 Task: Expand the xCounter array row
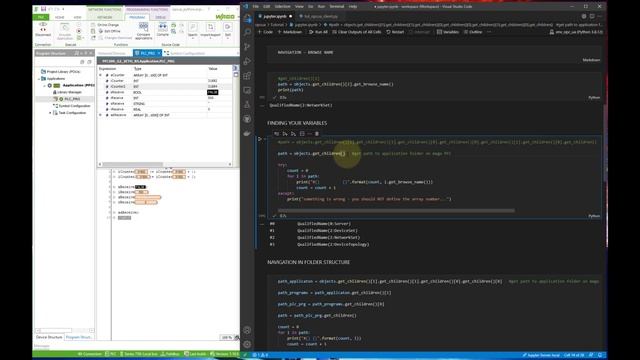tap(100, 75)
